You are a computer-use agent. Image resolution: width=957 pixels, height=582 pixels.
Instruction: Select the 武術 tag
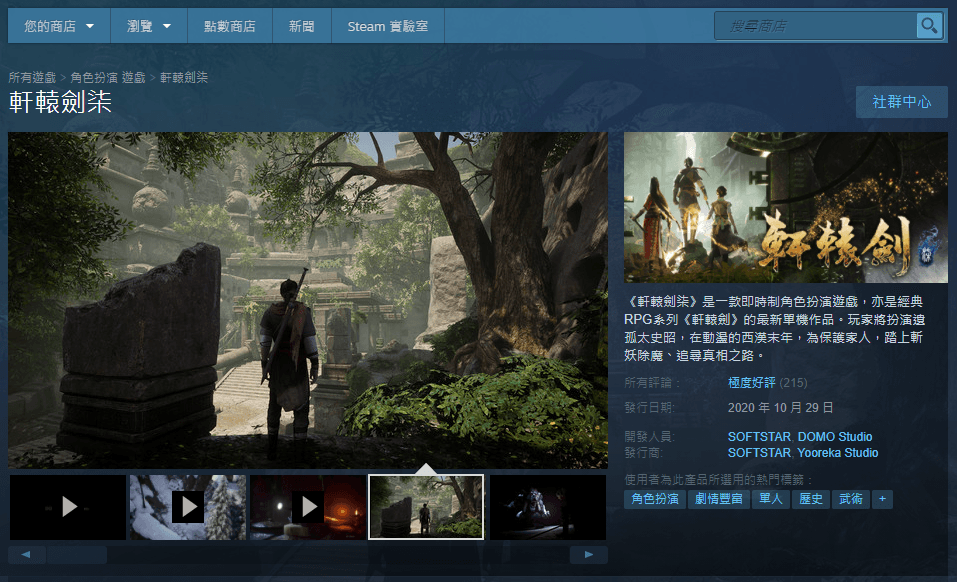tap(851, 499)
